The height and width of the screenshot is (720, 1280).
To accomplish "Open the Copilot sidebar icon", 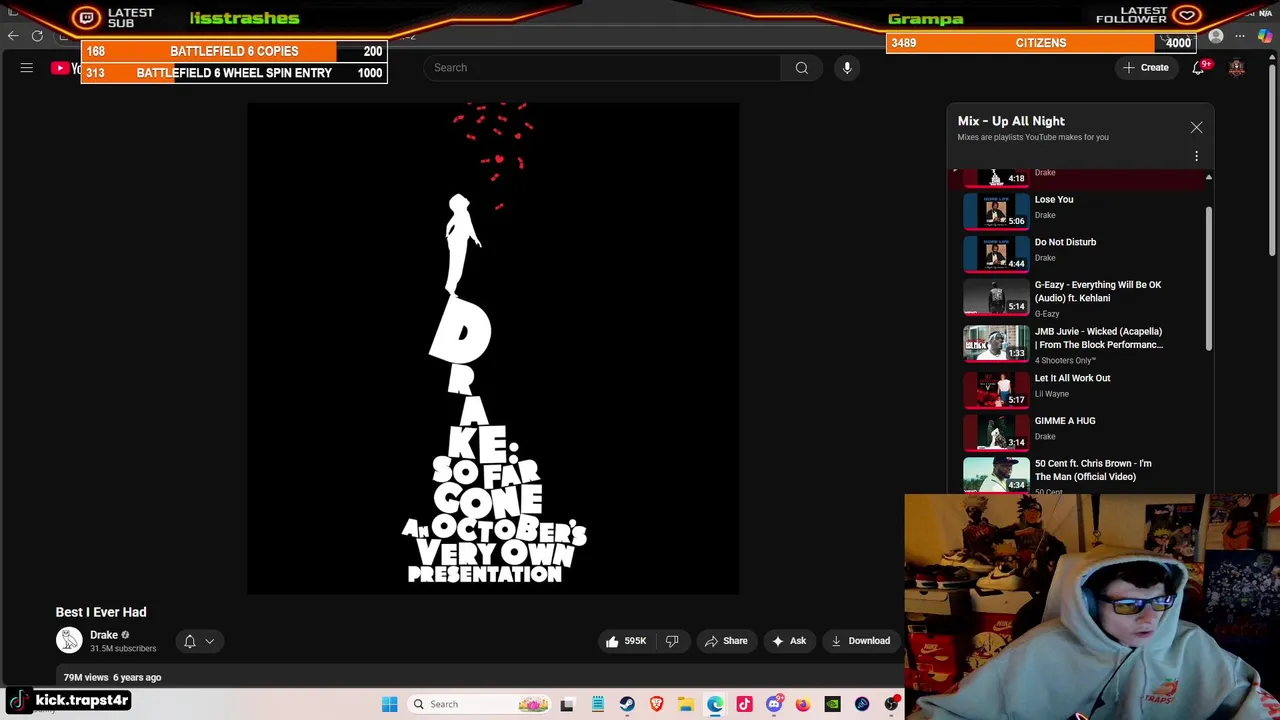I will pyautogui.click(x=1265, y=37).
